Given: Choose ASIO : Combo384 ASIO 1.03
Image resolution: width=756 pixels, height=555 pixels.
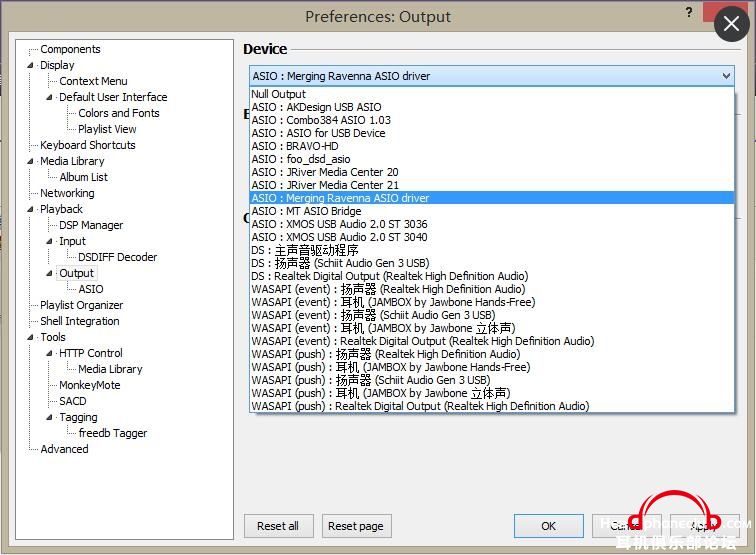Looking at the screenshot, I should coord(492,120).
